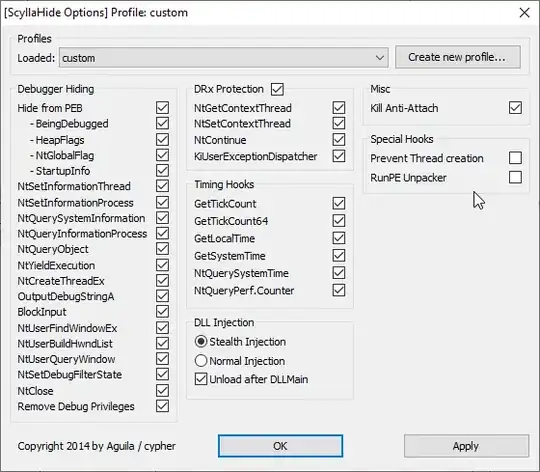This screenshot has width=540, height=472.
Task: Enable Prevent Thread creation hook
Action: click(x=515, y=158)
